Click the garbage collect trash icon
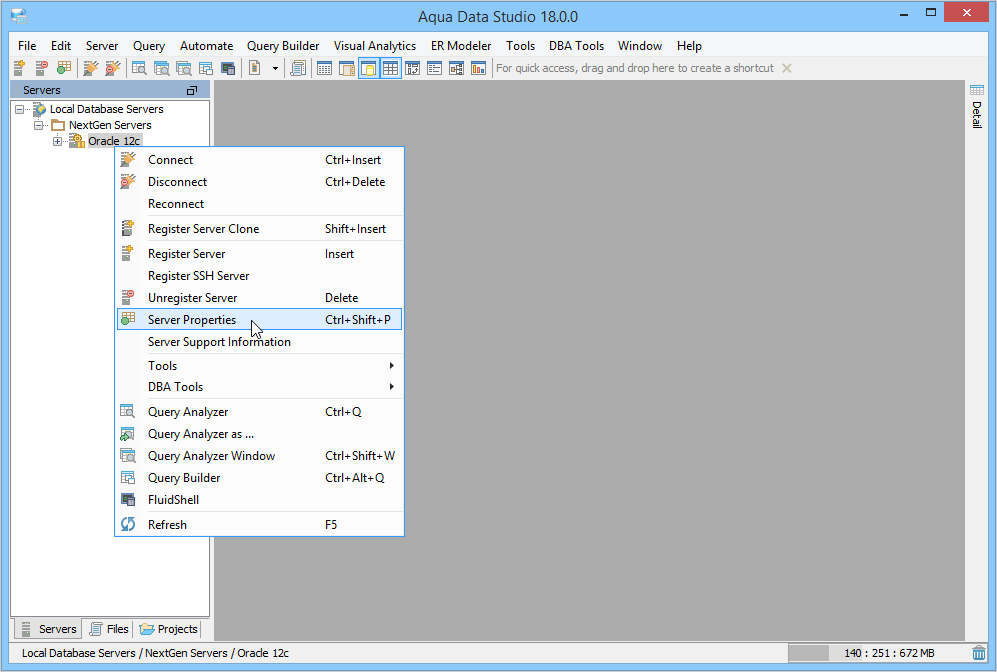Image resolution: width=997 pixels, height=672 pixels. [979, 653]
